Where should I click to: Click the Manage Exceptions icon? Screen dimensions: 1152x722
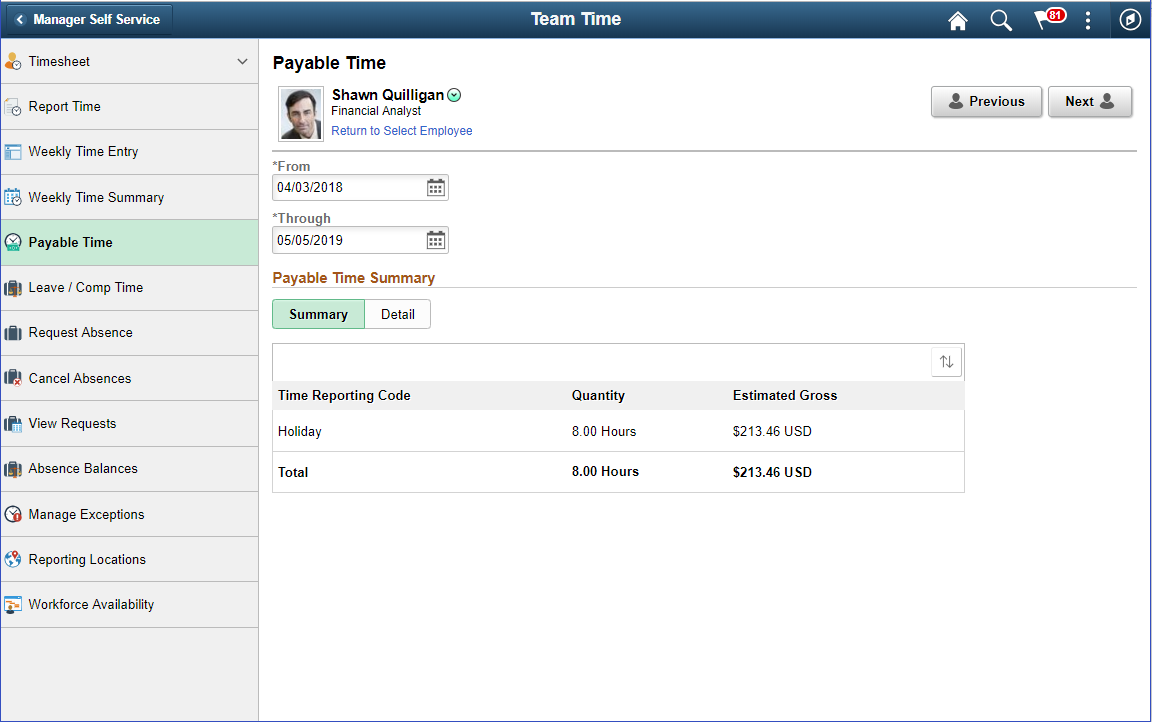[x=12, y=514]
